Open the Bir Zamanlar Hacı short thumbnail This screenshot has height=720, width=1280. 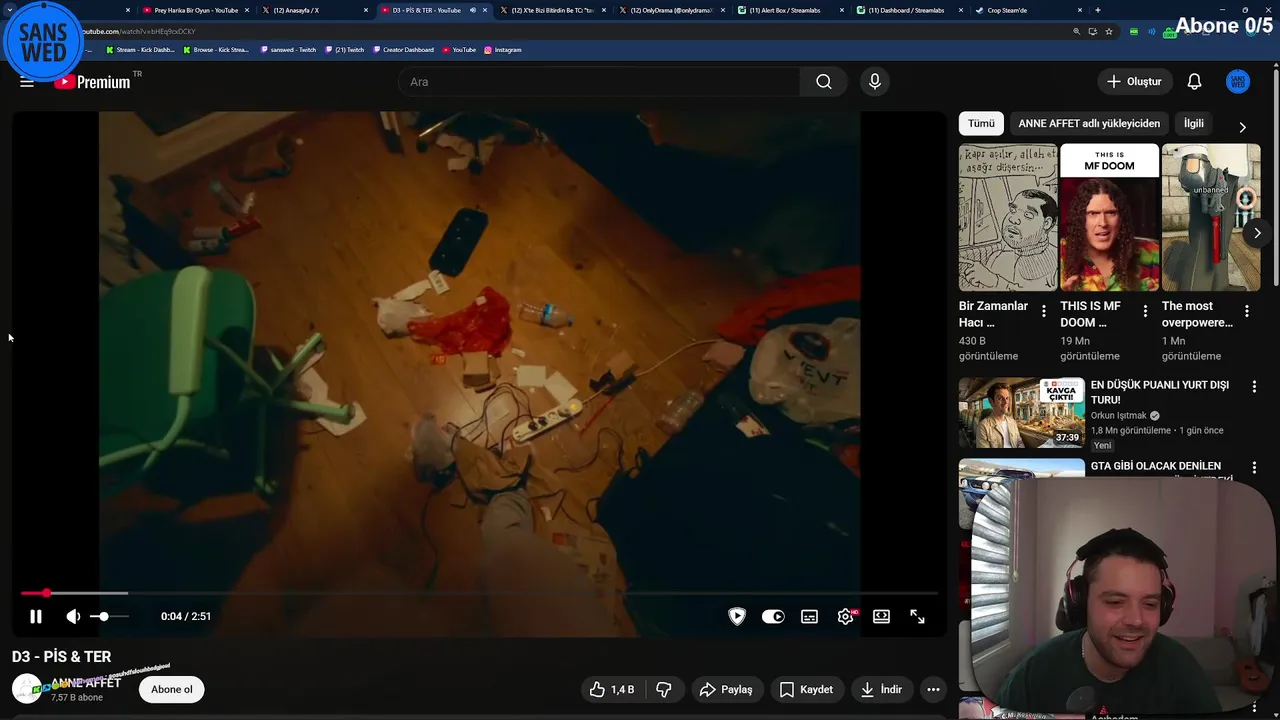point(1008,218)
